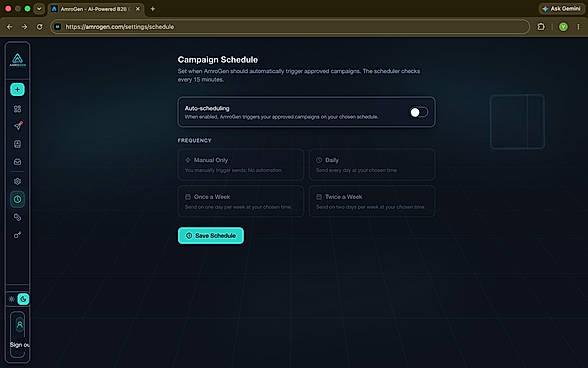Image resolution: width=588 pixels, height=368 pixels.
Task: Open the campaigns paper-plane icon
Action: point(18,126)
